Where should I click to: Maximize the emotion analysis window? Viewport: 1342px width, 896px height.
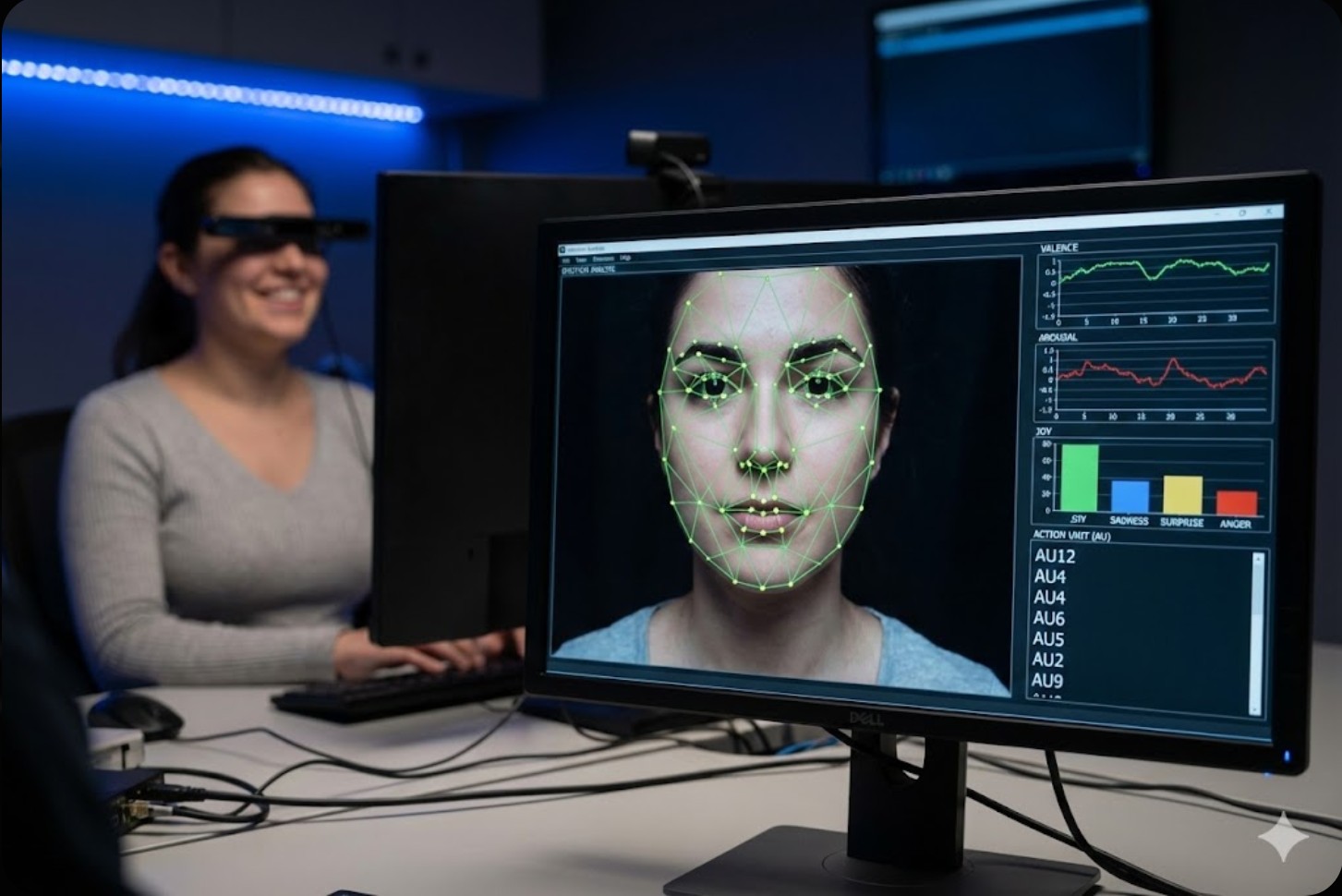(x=1242, y=214)
